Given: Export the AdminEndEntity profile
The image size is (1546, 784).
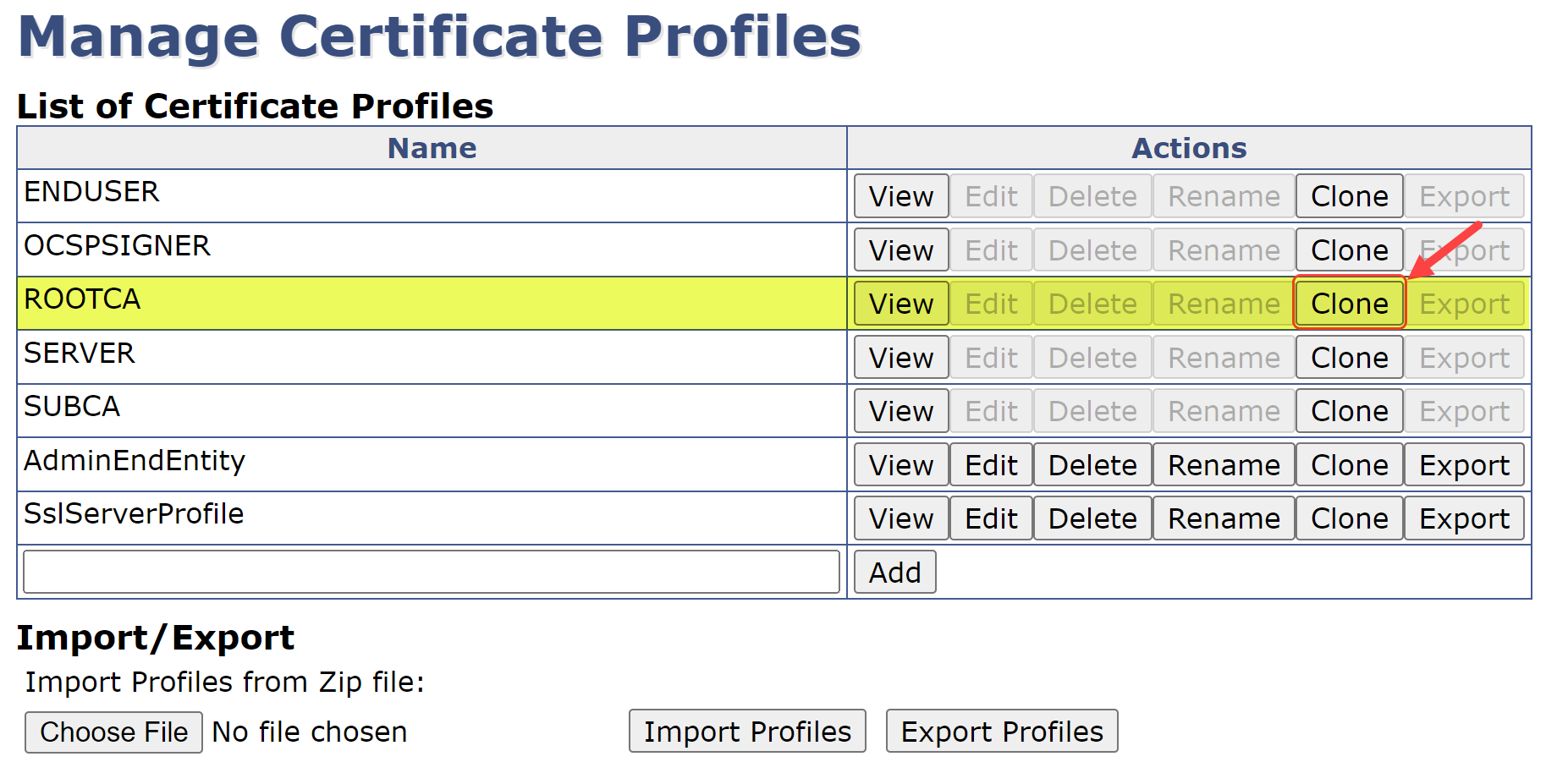Looking at the screenshot, I should (1463, 465).
